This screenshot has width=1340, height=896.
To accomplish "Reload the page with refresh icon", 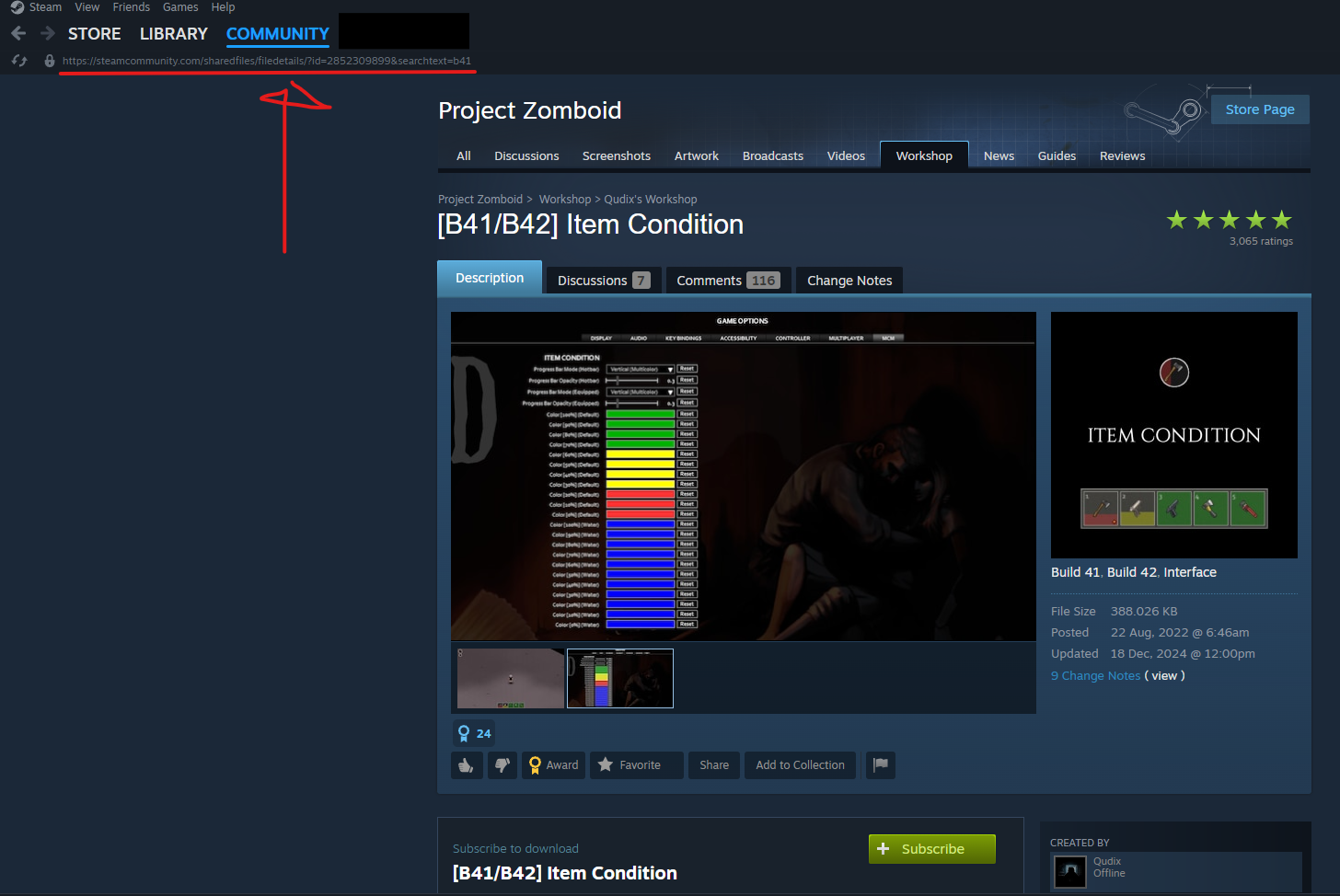I will pyautogui.click(x=19, y=61).
